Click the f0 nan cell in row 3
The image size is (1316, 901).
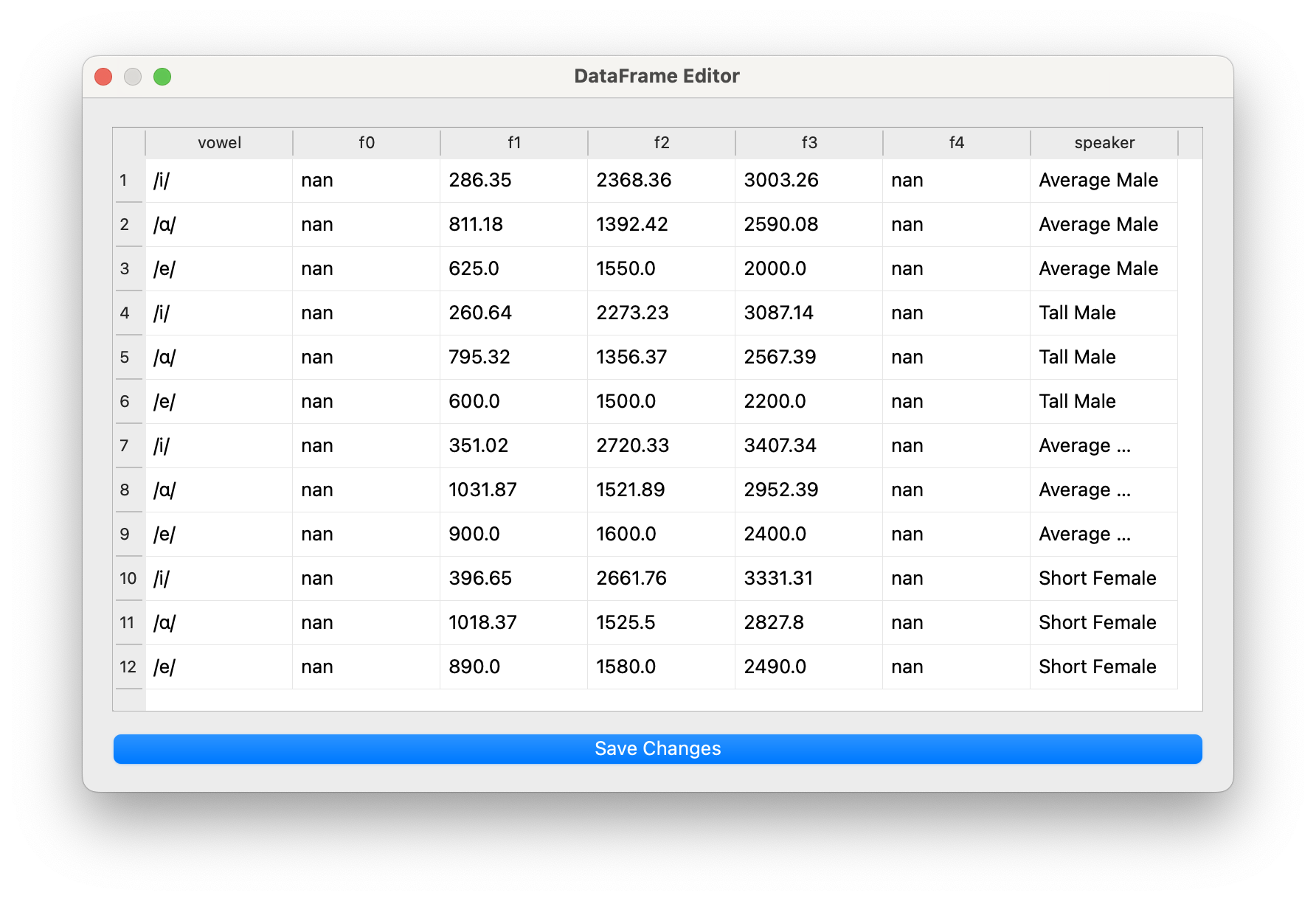[367, 269]
